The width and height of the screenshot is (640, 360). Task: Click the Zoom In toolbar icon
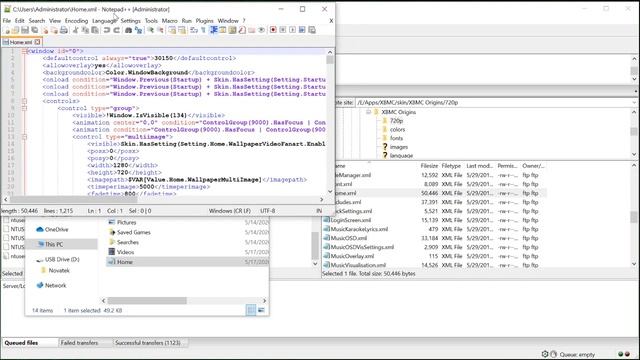pyautogui.click(x=150, y=30)
